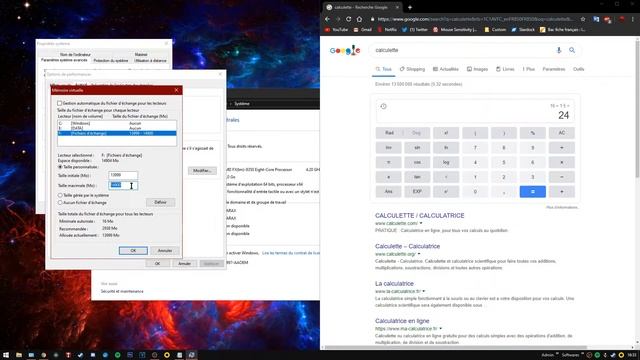640x360 pixels.
Task: Open the Custom bookmark folder
Action: pyautogui.click(x=495, y=30)
